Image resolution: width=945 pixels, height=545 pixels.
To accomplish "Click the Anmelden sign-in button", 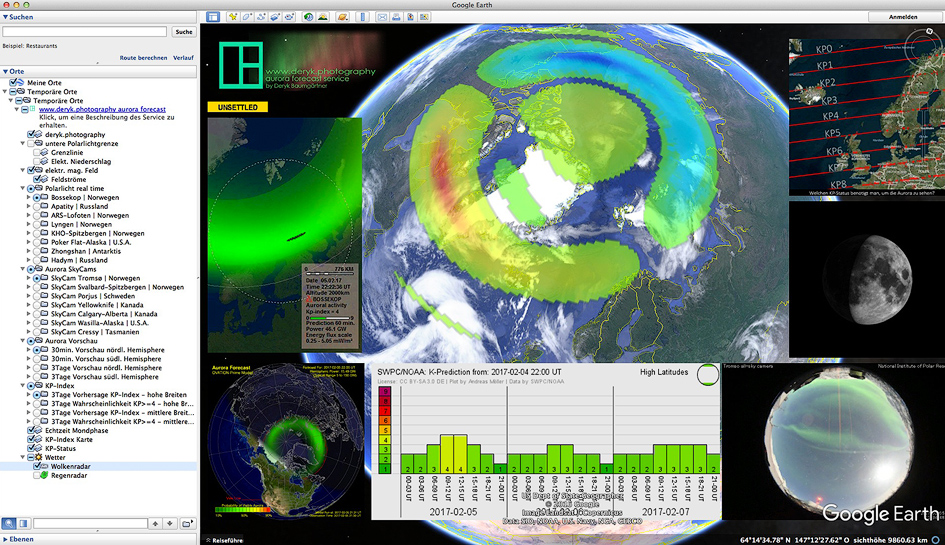I will click(903, 17).
